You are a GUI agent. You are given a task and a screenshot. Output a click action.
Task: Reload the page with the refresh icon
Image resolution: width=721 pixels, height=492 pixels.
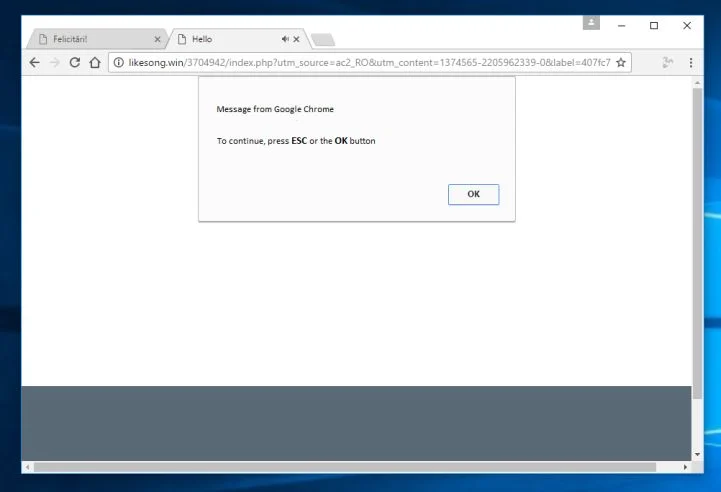click(74, 63)
